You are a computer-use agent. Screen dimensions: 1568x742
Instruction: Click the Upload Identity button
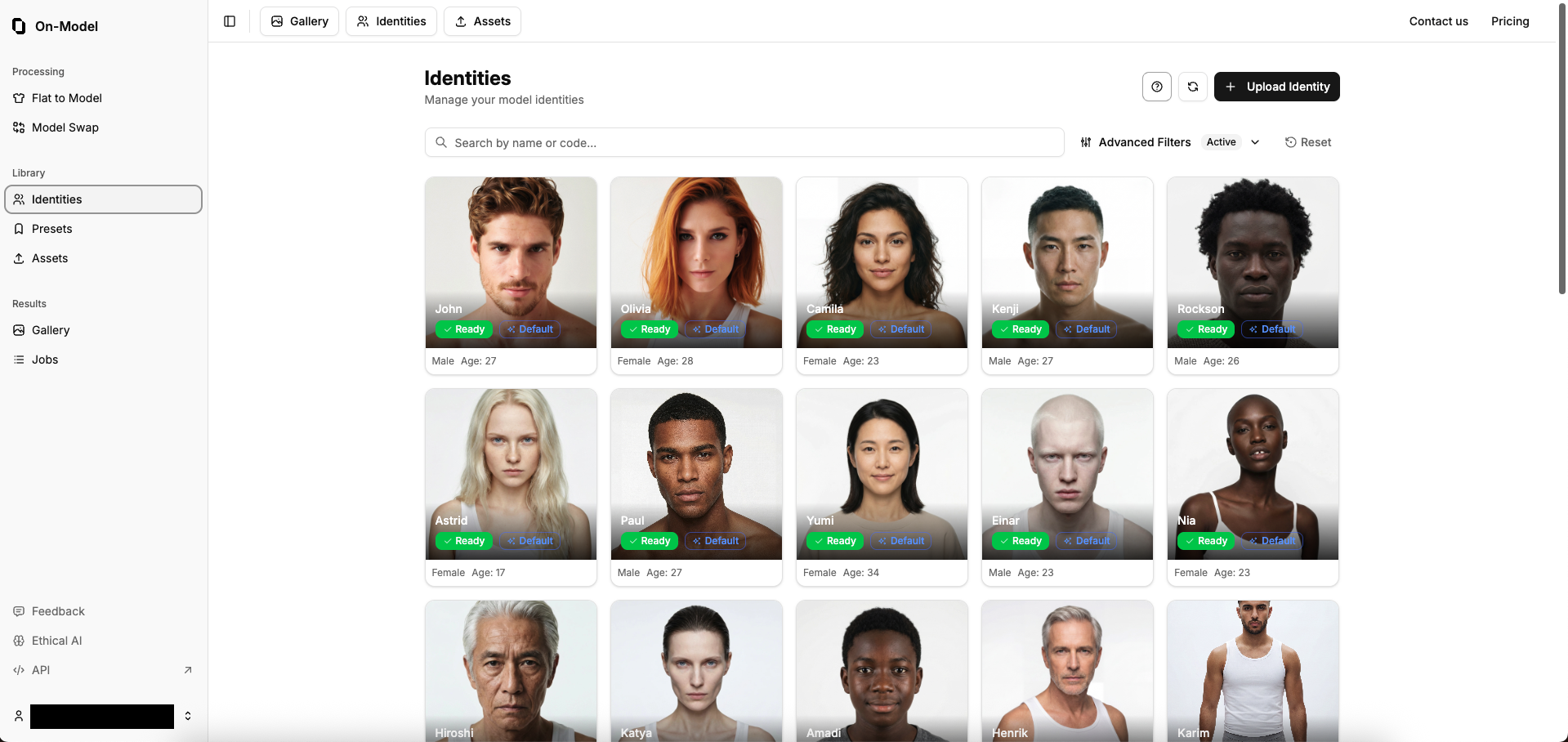pyautogui.click(x=1277, y=87)
